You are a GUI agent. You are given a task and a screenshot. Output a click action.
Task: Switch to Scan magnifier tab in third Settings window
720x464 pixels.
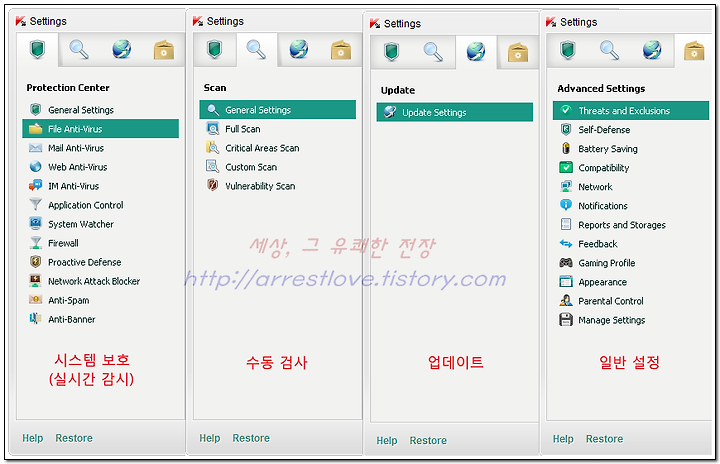[433, 51]
